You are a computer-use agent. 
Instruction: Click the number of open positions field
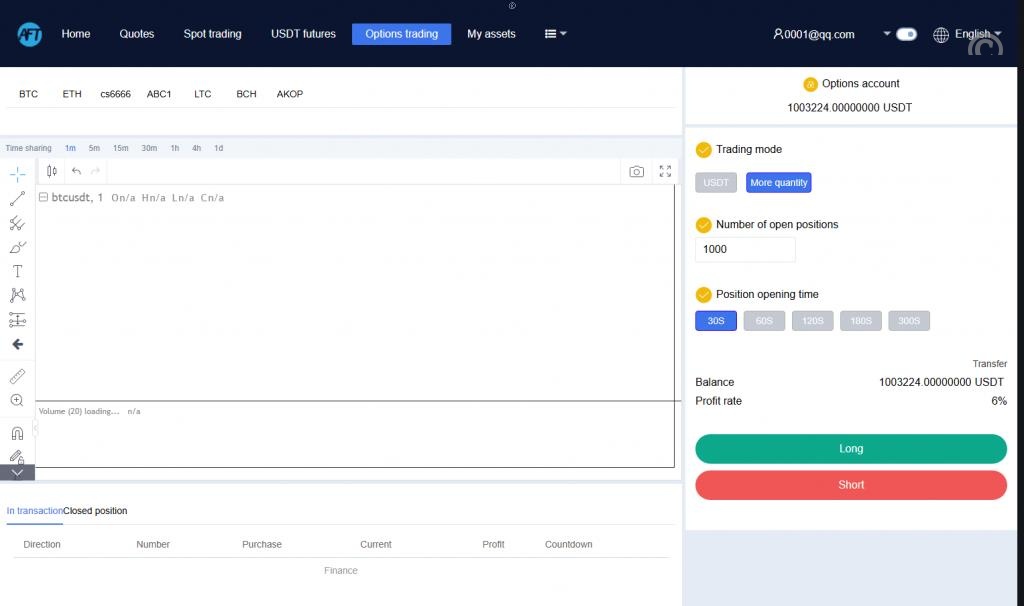pyautogui.click(x=745, y=249)
